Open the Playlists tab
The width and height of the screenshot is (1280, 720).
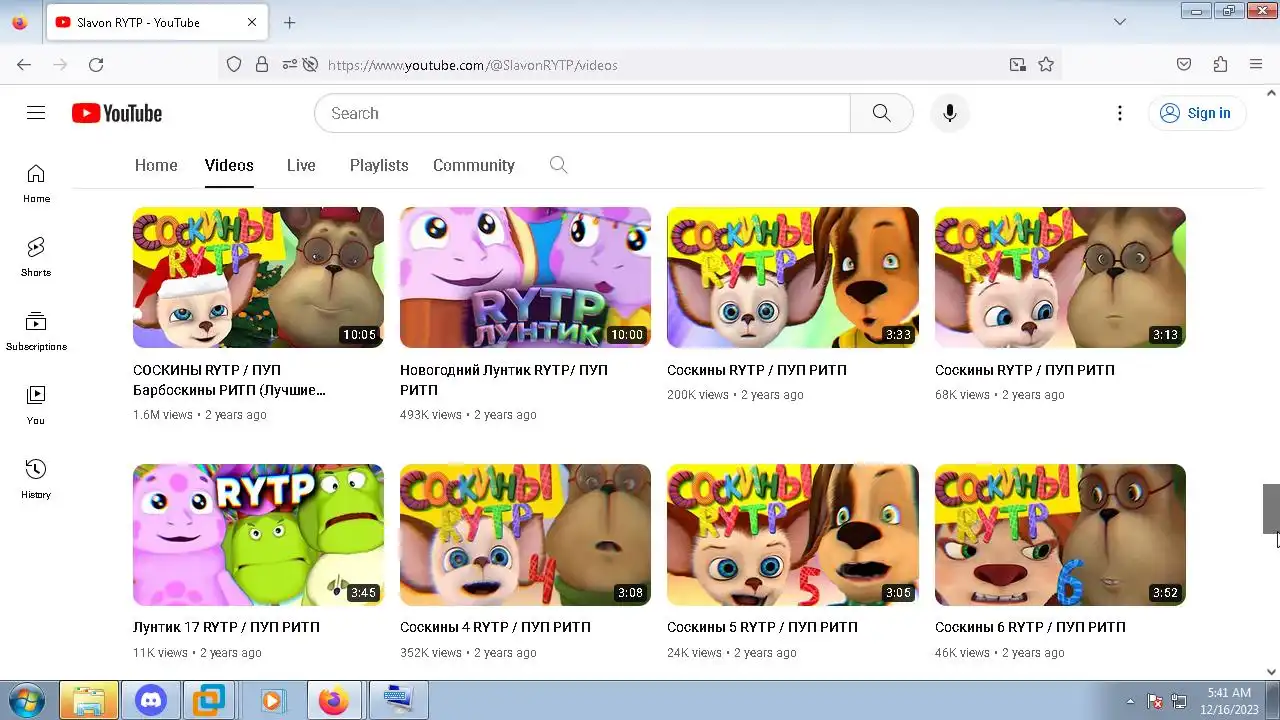pos(379,165)
